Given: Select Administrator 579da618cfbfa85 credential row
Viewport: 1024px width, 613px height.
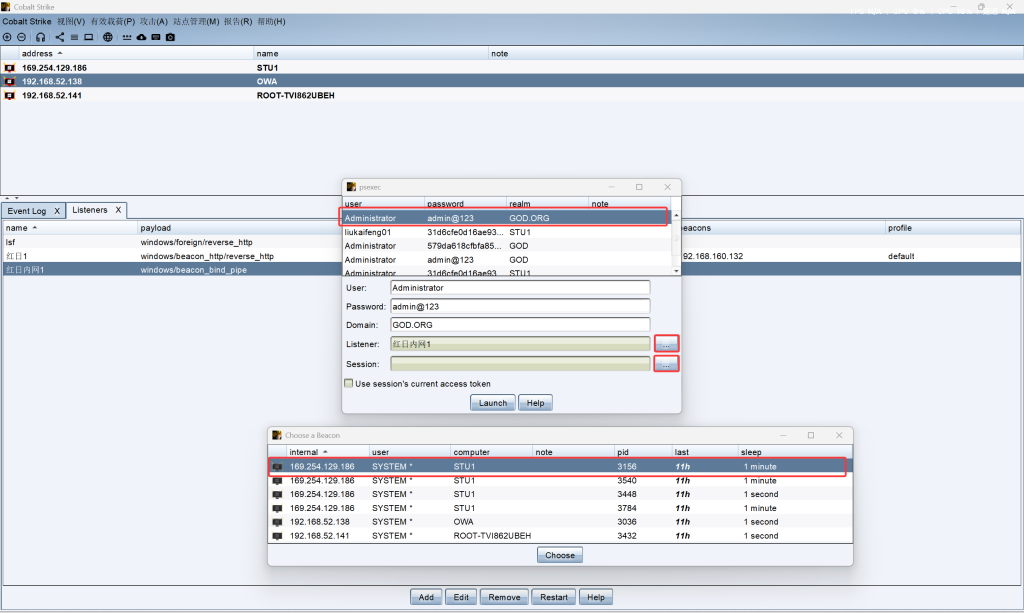Looking at the screenshot, I should [x=507, y=245].
